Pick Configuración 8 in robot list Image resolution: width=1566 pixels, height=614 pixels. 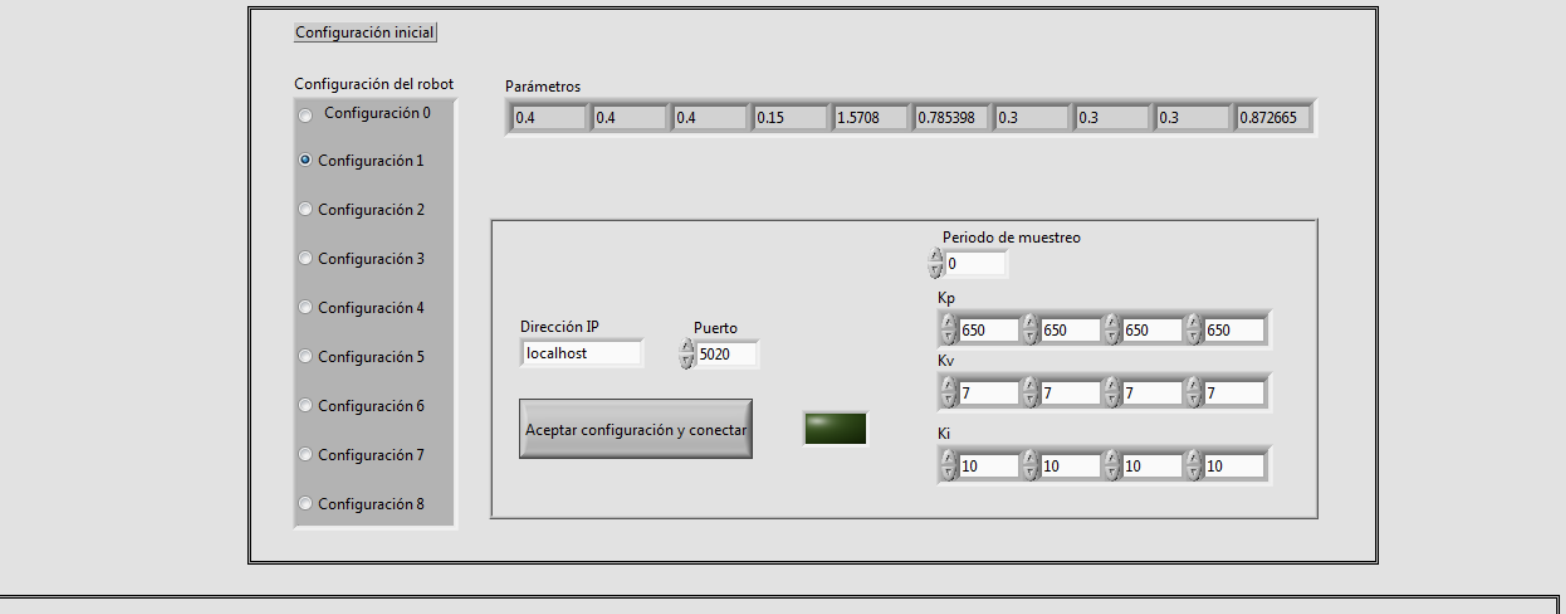point(306,503)
